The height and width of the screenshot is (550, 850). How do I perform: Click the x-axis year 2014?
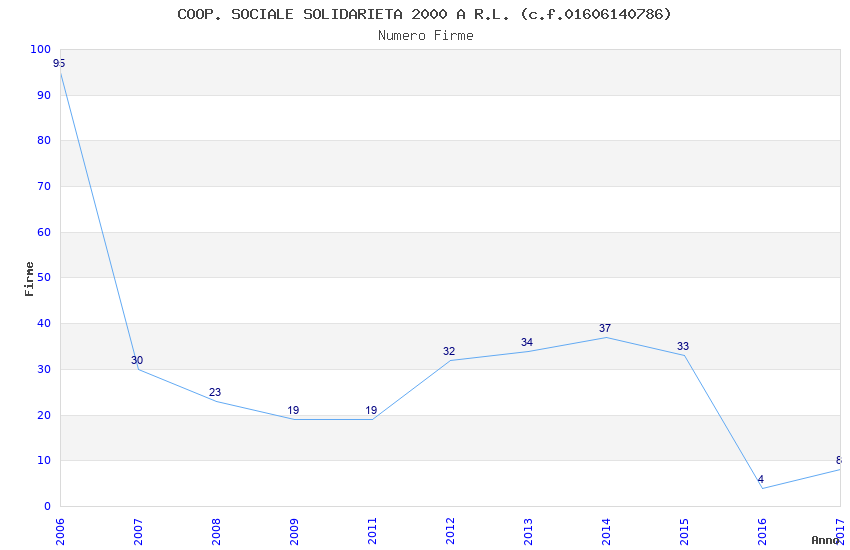tap(606, 532)
